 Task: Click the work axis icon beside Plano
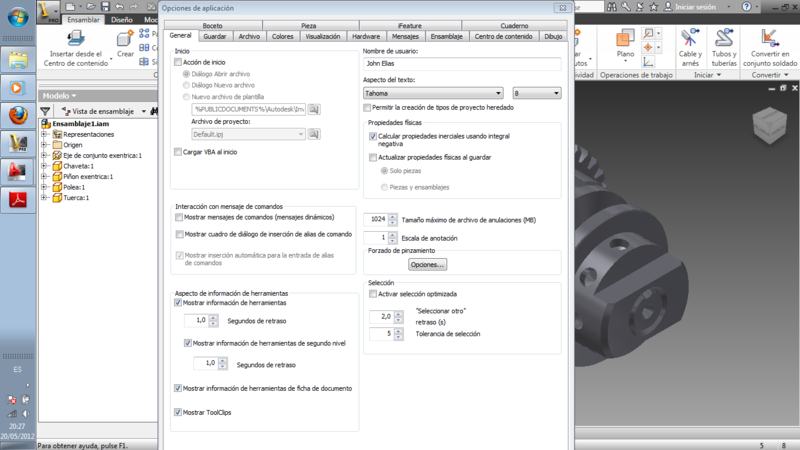point(648,33)
